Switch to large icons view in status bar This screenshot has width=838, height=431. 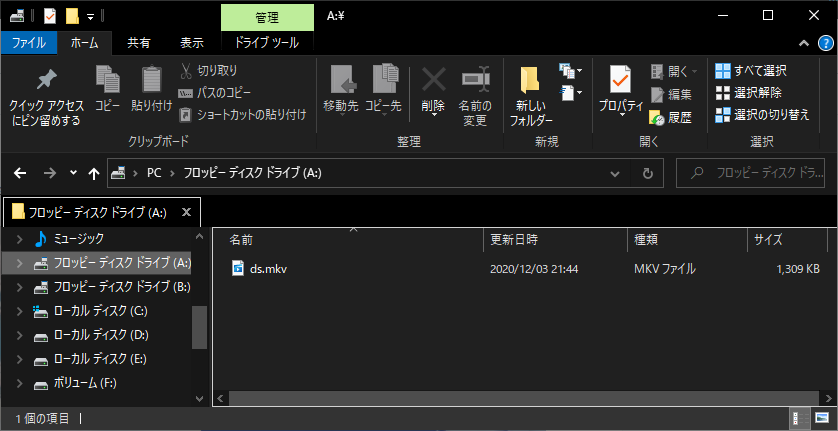tap(823, 418)
